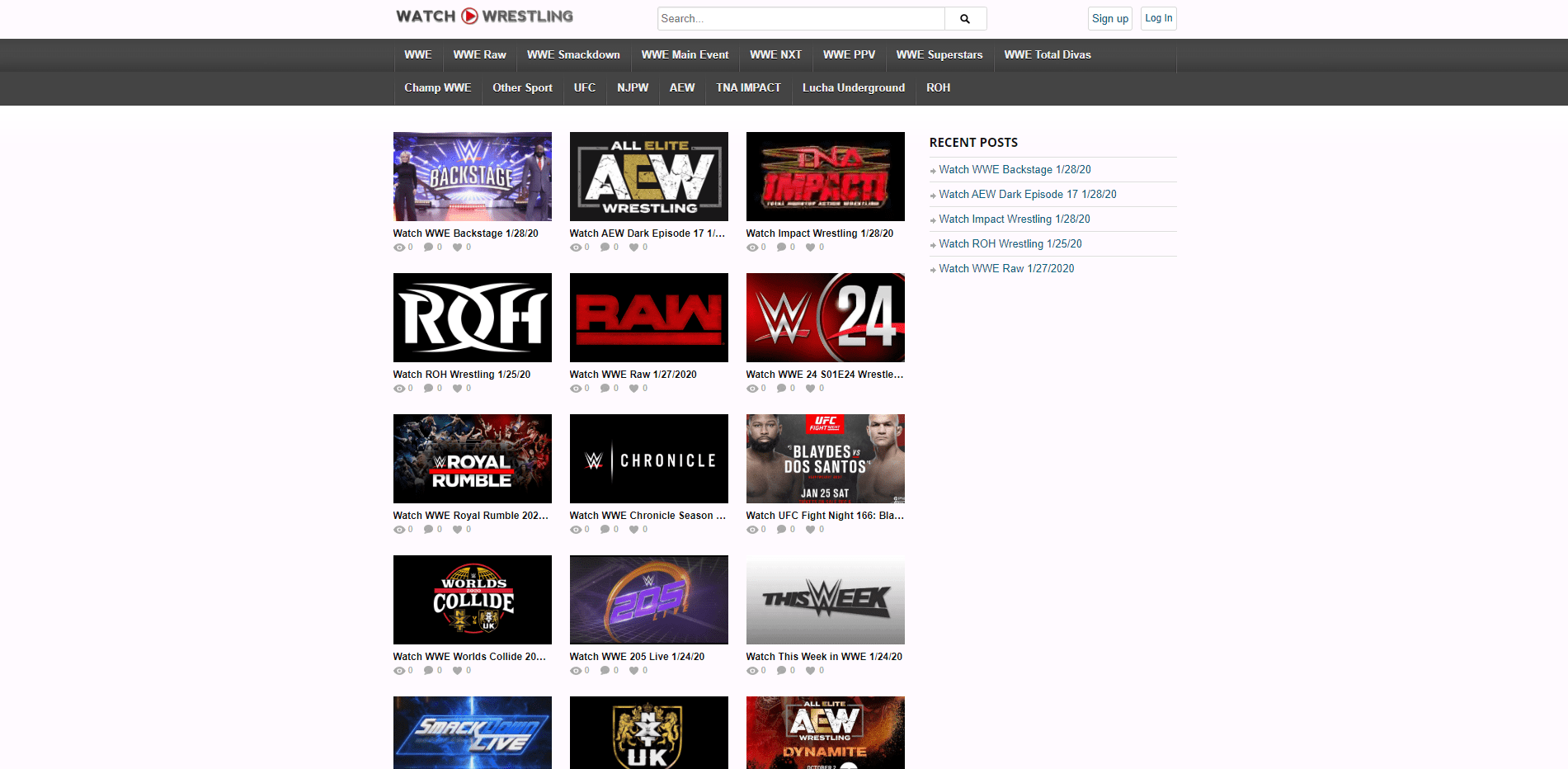
Task: Click heart like icon under WWE Backstage post
Action: pyautogui.click(x=458, y=248)
